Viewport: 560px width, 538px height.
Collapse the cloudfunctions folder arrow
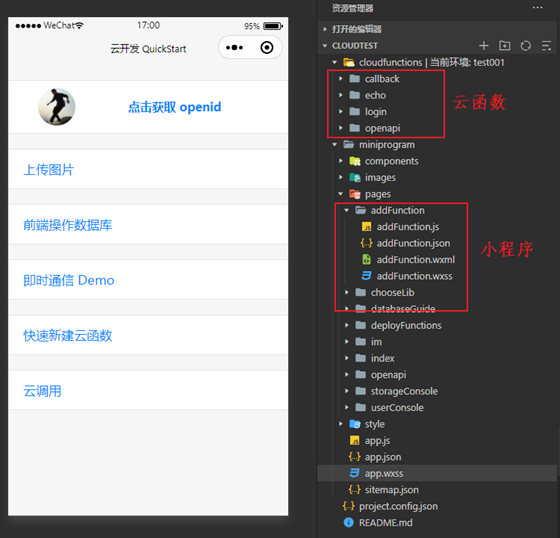pyautogui.click(x=335, y=63)
